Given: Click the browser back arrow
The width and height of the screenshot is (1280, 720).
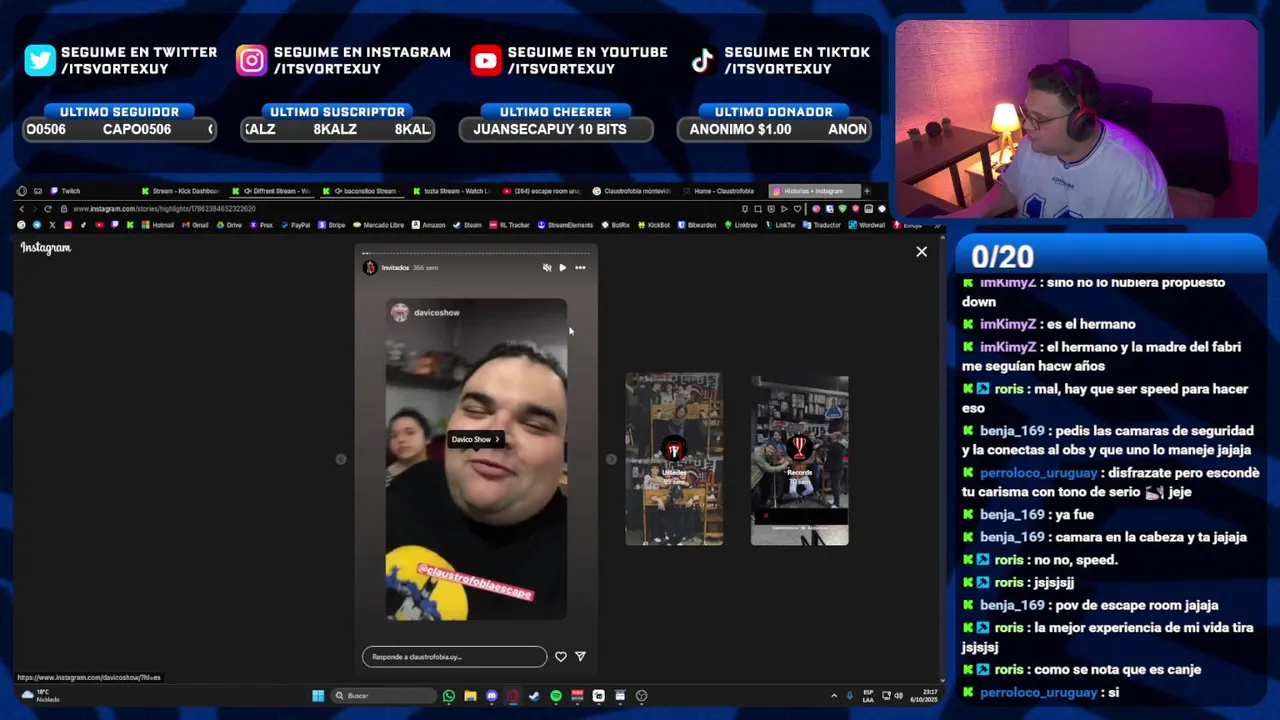Looking at the screenshot, I should 22,209.
